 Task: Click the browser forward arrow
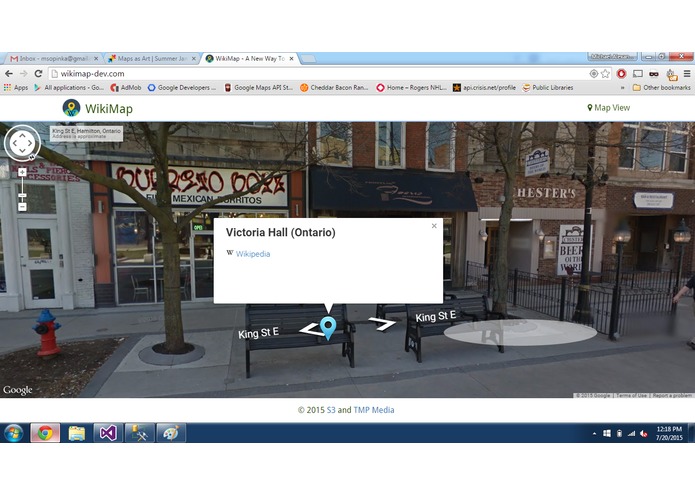(x=23, y=74)
